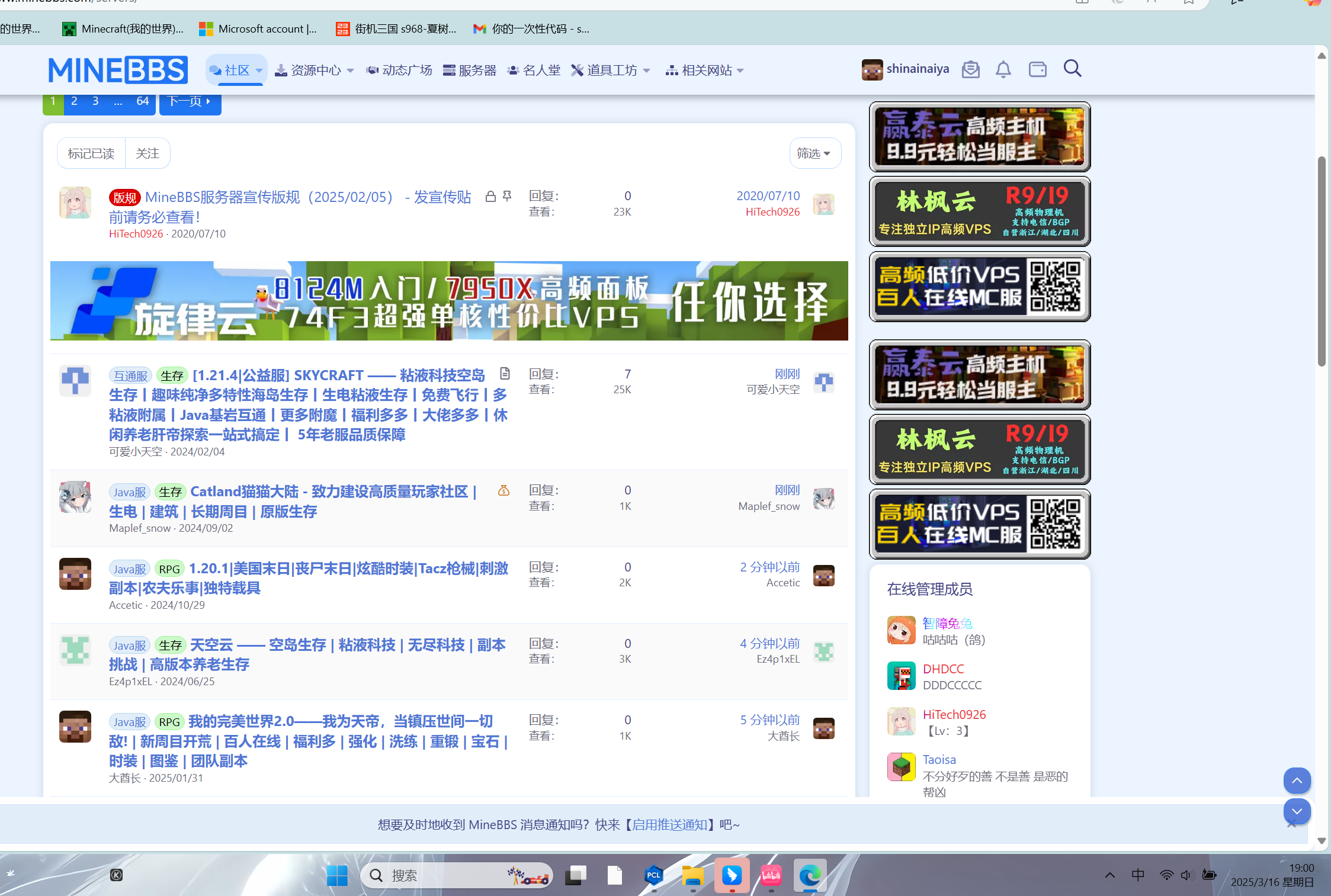This screenshot has width=1331, height=896.
Task: Click the scroll-to-bottom round button
Action: click(x=1297, y=811)
